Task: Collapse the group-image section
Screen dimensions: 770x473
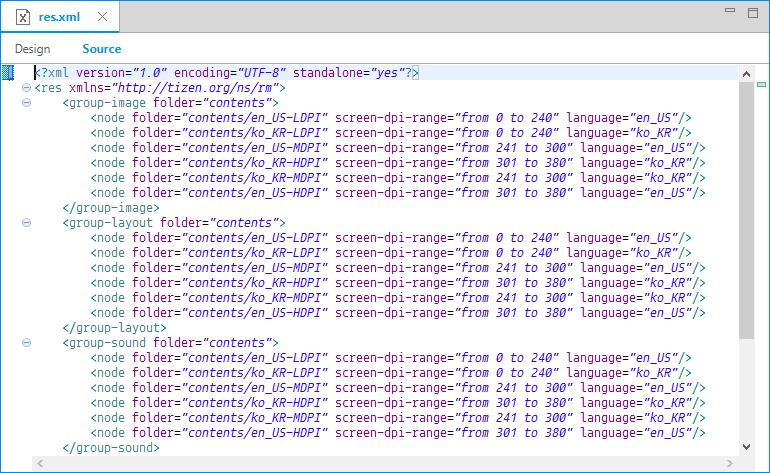Action: [26, 103]
